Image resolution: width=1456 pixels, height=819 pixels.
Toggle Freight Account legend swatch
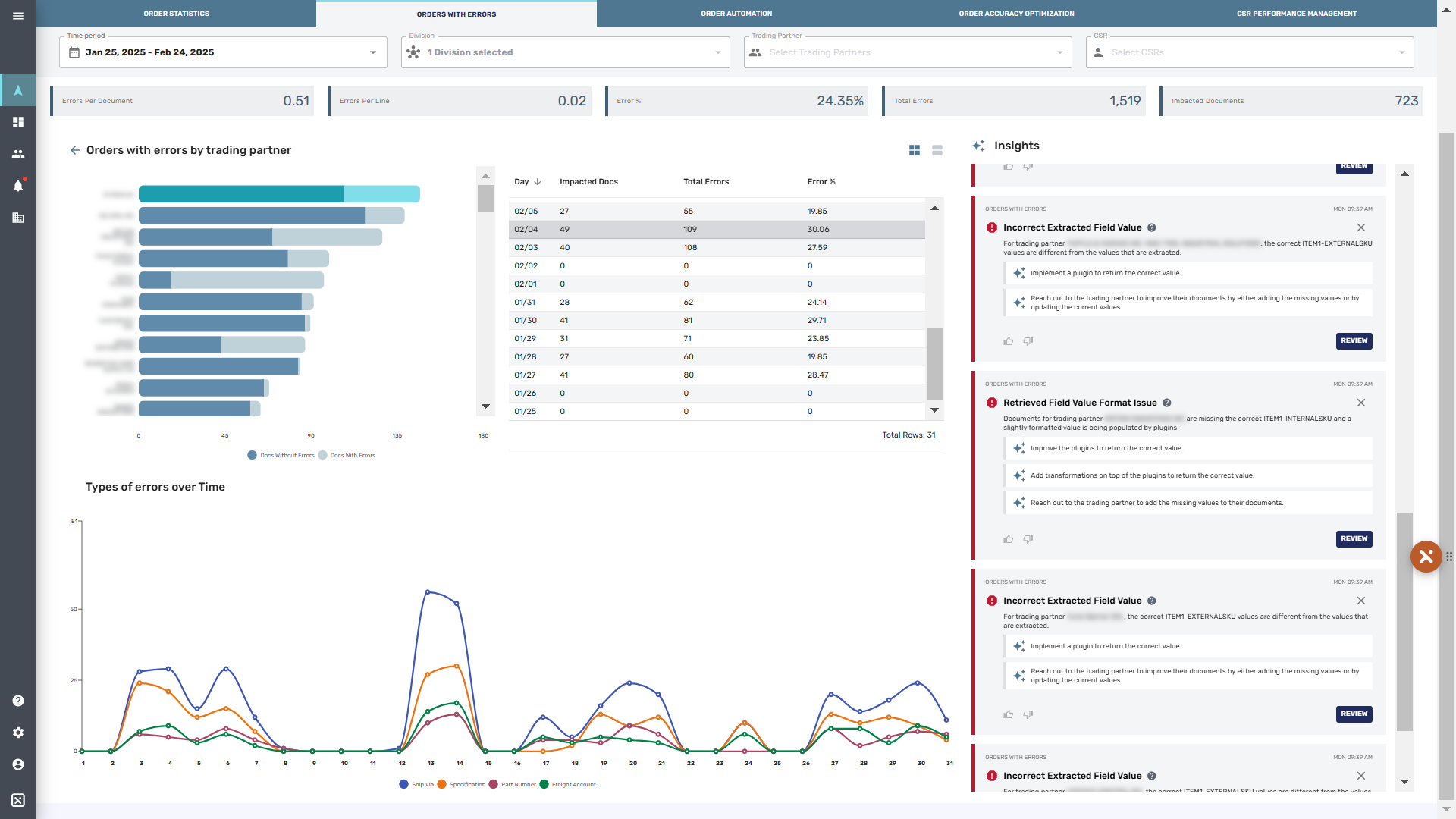click(544, 784)
